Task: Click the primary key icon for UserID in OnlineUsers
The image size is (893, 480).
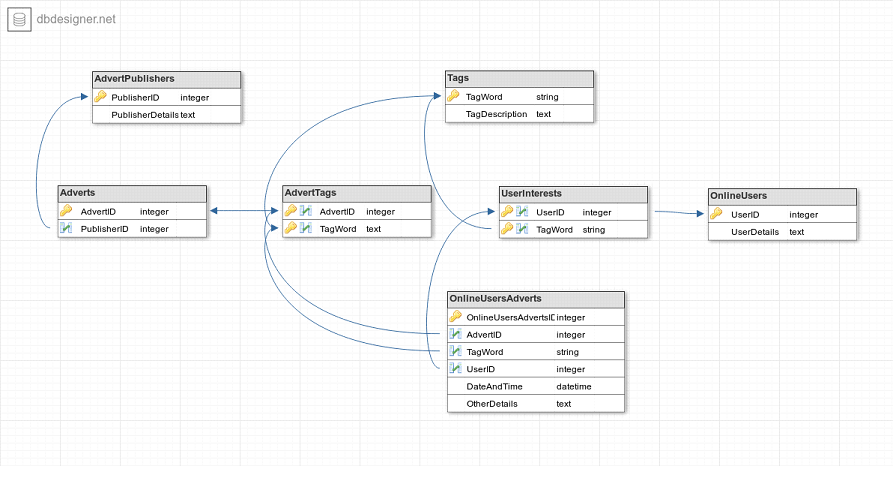Action: 716,214
